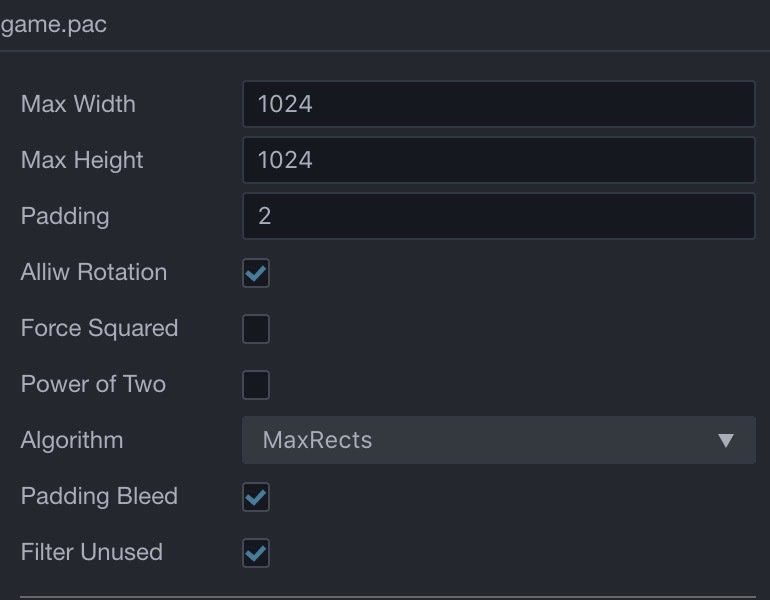Focus the Max Height value box

[498, 160]
